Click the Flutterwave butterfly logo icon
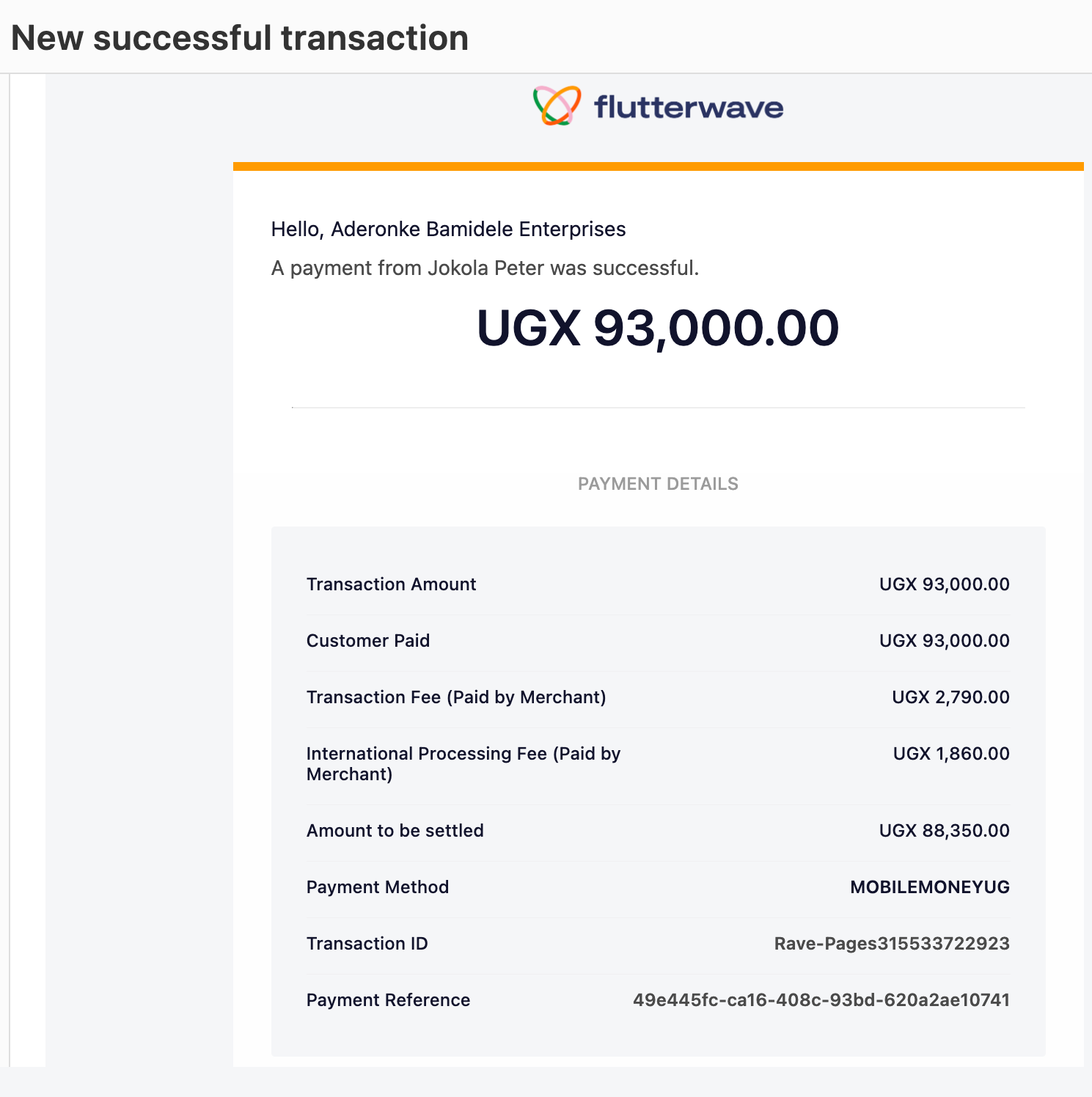Viewport: 1092px width, 1097px height. coord(557,106)
